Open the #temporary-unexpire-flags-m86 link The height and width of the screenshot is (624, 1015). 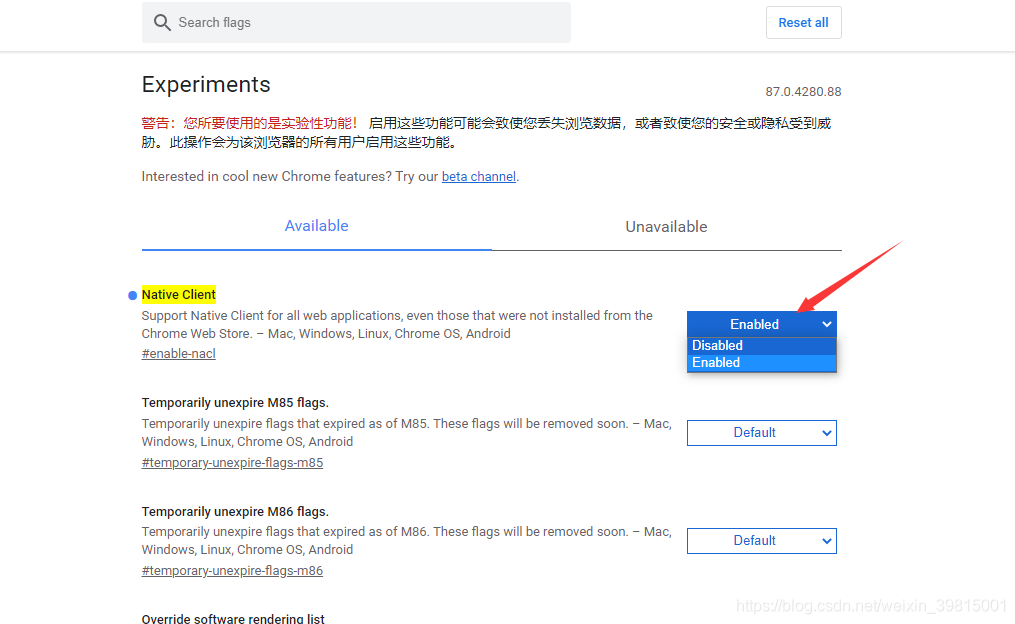(232, 571)
